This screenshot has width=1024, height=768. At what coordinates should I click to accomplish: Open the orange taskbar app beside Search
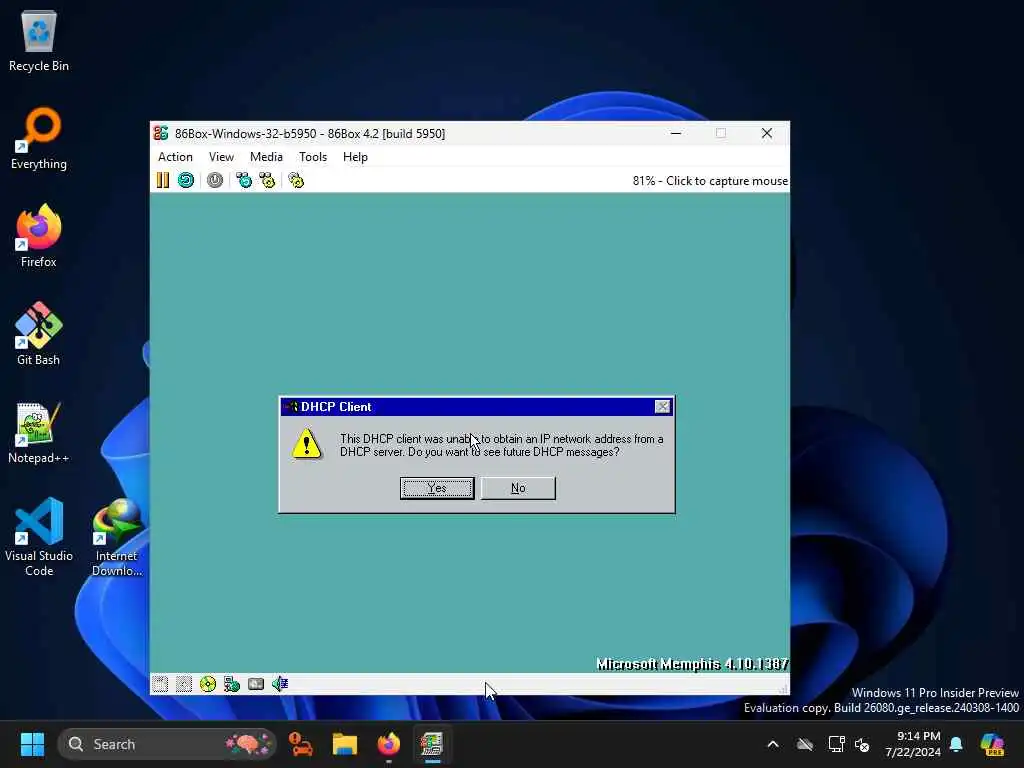coord(301,744)
